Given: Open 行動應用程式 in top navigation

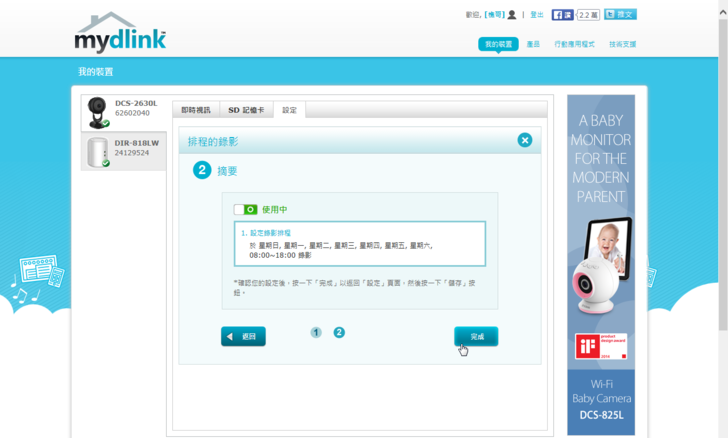Looking at the screenshot, I should pos(574,44).
